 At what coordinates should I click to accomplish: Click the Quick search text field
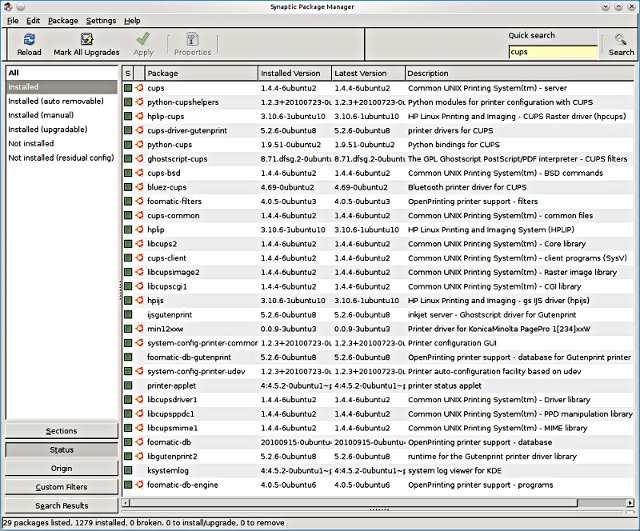point(553,51)
